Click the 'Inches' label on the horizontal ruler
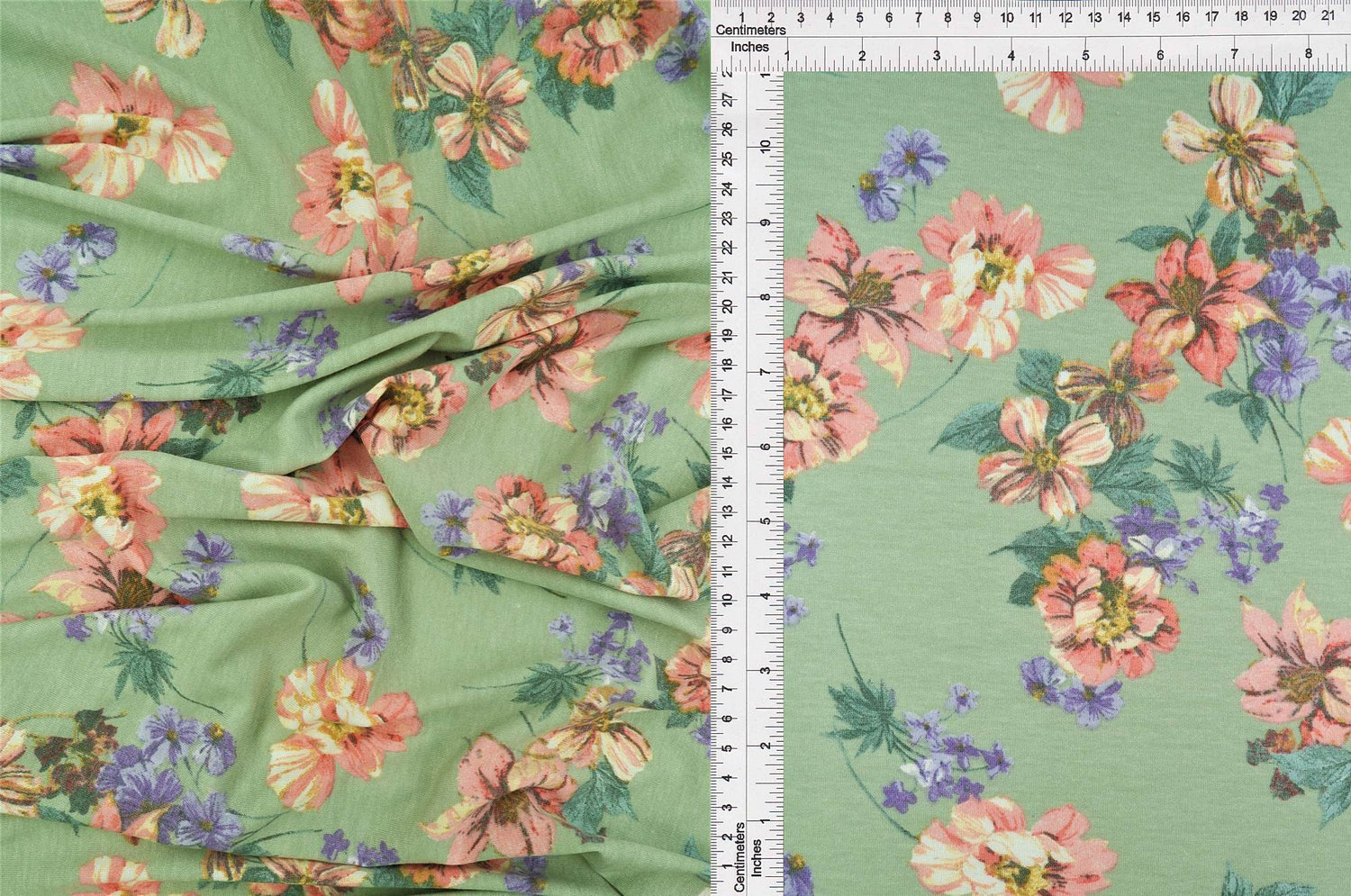The width and height of the screenshot is (1351, 896). [x=749, y=47]
